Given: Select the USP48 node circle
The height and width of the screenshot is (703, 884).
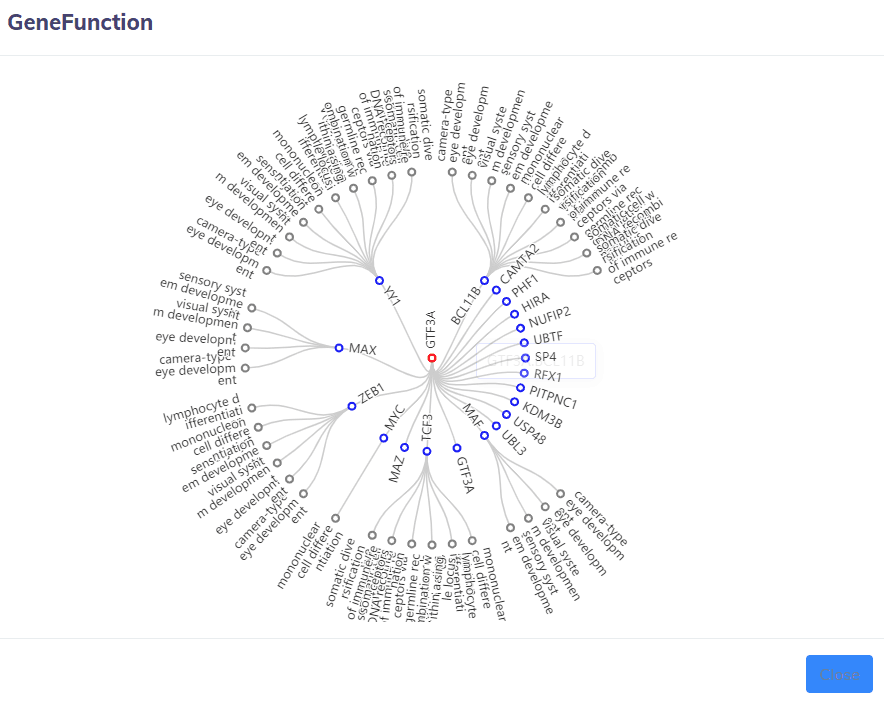Looking at the screenshot, I should tap(506, 414).
